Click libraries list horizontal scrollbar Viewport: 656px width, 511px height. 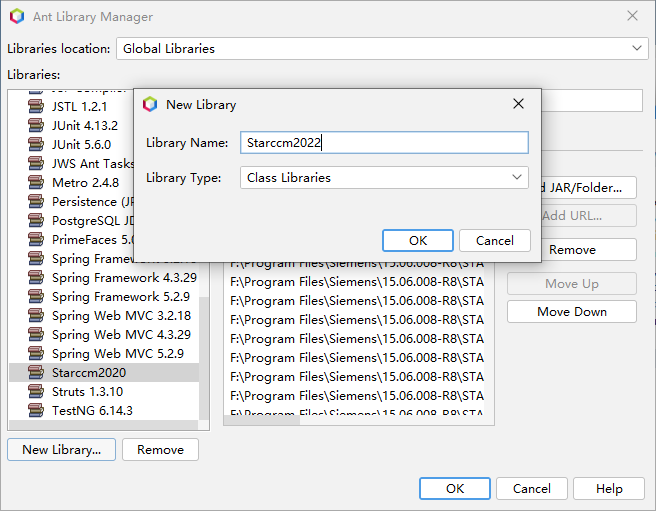tap(103, 425)
